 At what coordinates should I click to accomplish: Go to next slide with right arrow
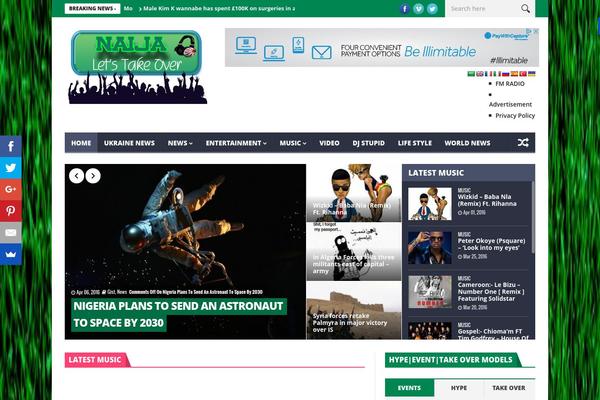coord(93,176)
